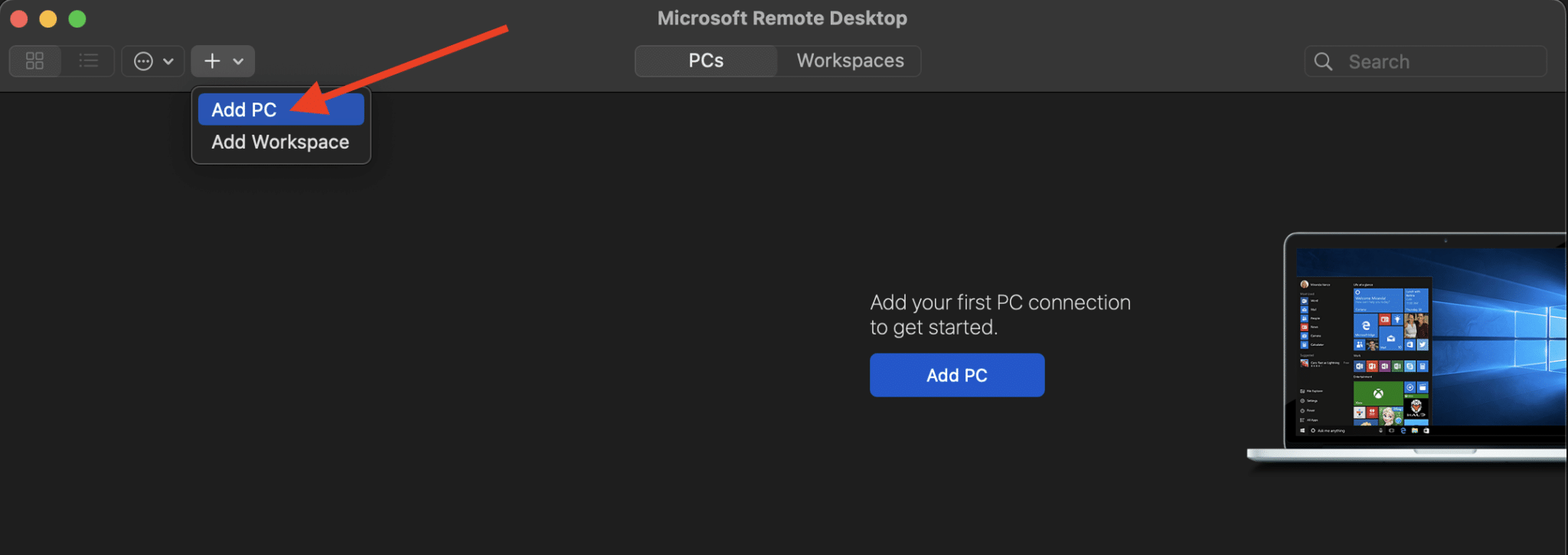Click the Search input field
The image size is (1568, 555).
1424,61
